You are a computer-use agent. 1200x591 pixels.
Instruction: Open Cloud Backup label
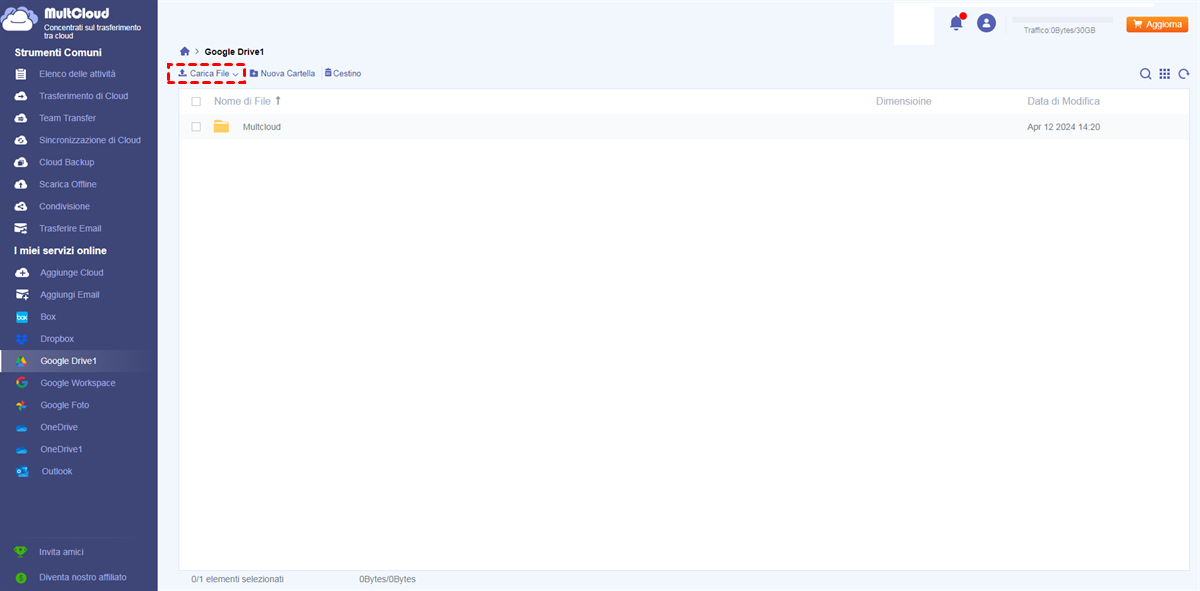pos(66,162)
